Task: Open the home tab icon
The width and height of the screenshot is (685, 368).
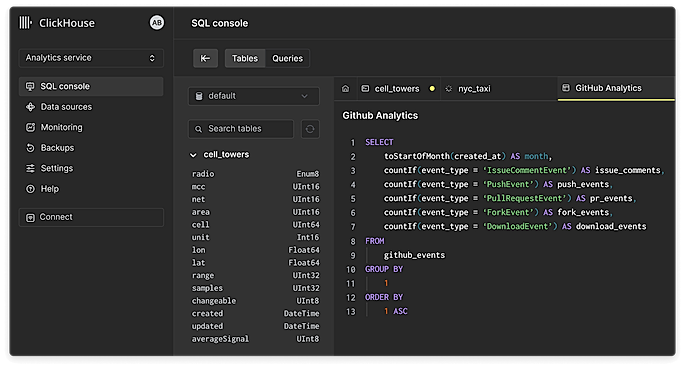Action: (346, 88)
